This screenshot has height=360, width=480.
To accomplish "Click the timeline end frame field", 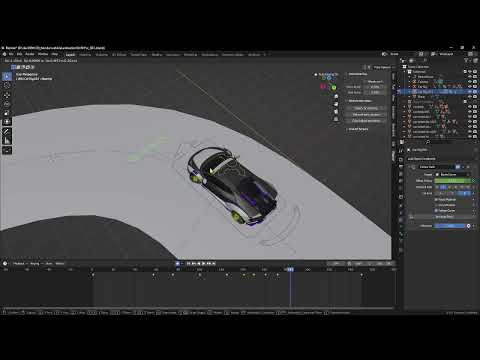I will tap(383, 263).
